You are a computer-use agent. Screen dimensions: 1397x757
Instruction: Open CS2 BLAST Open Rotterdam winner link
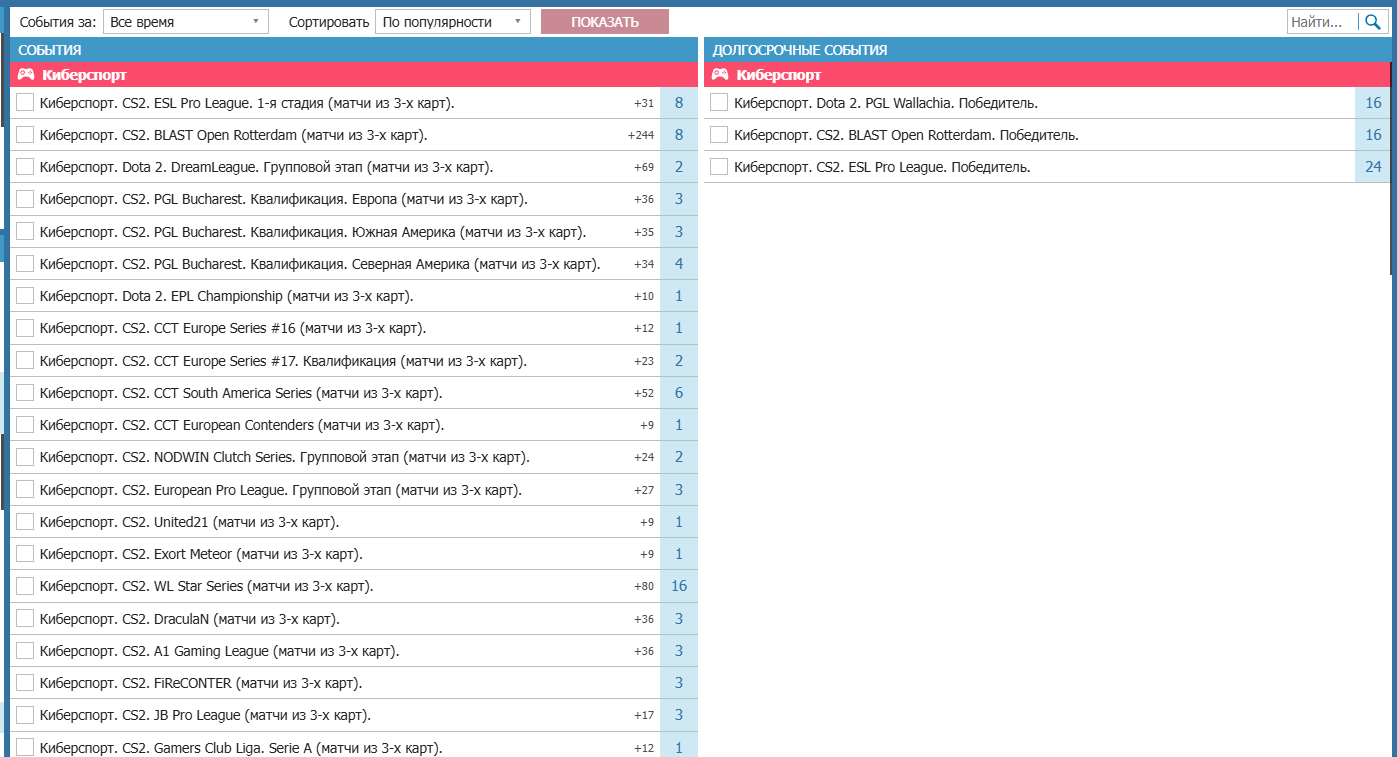pos(906,135)
